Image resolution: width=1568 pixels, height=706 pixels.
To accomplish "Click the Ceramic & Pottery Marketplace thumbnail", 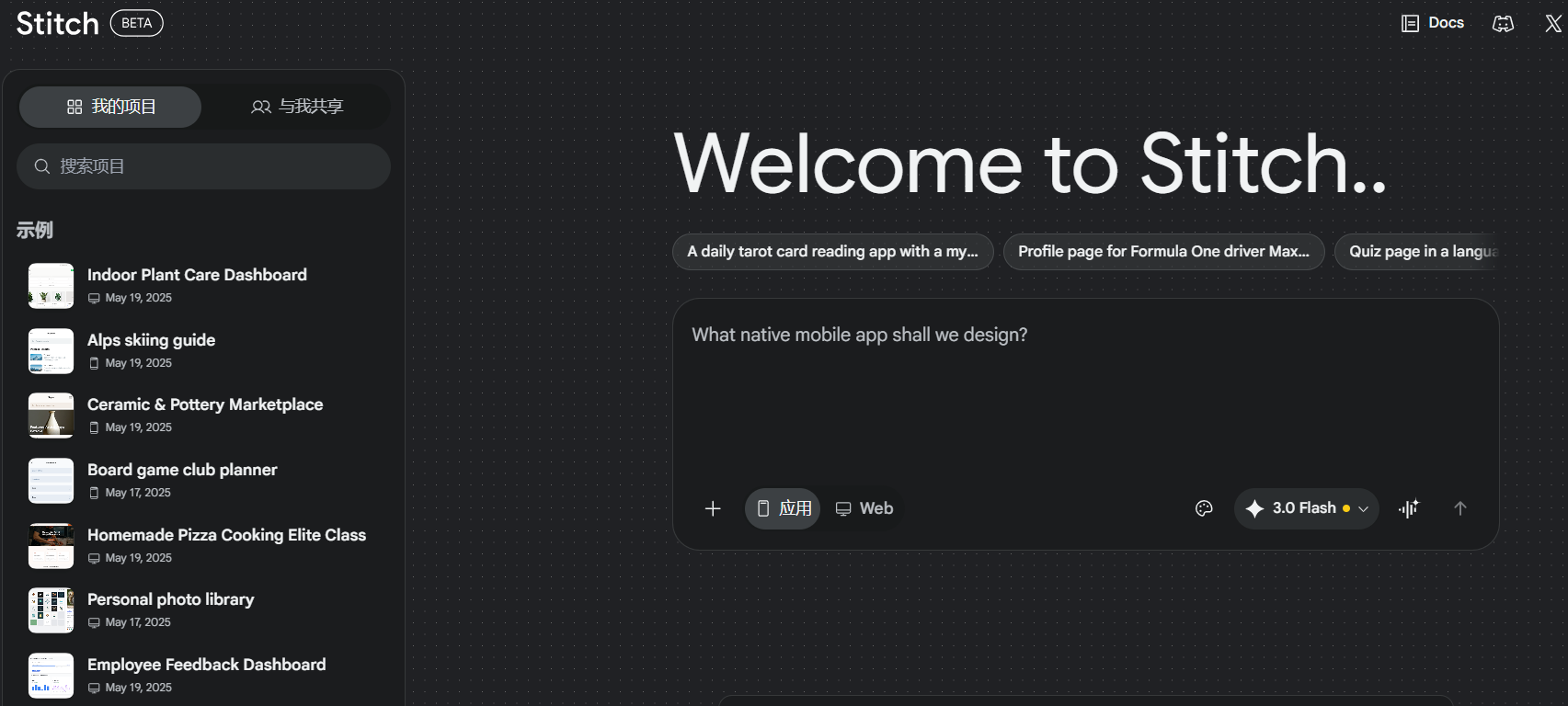I will pos(51,416).
